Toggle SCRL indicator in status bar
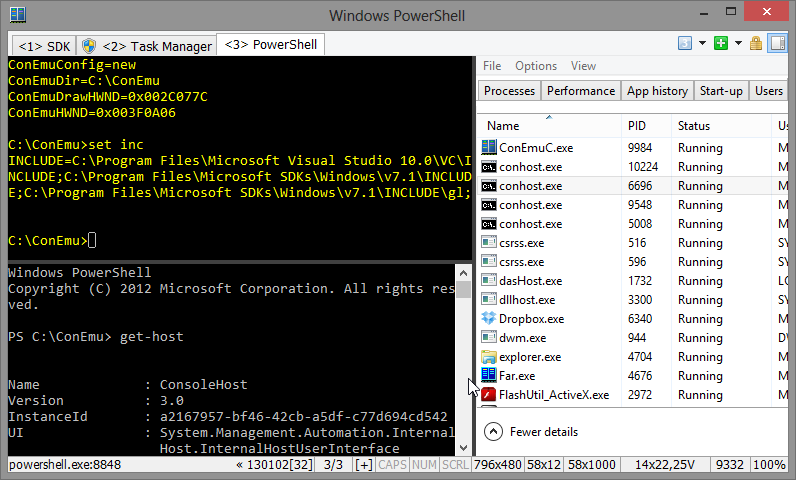 (x=455, y=466)
